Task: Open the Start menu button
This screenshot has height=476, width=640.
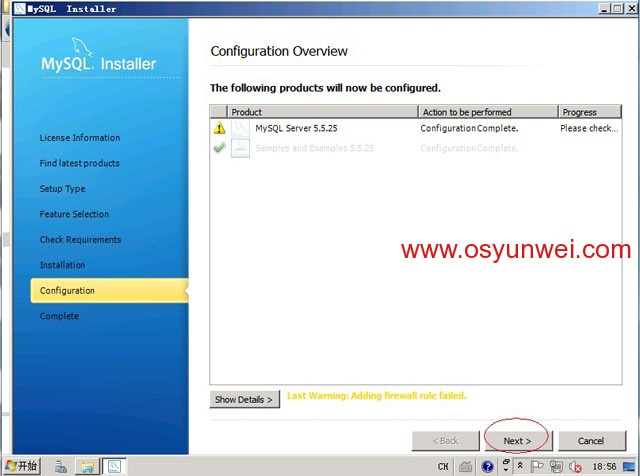Action: tap(21, 466)
